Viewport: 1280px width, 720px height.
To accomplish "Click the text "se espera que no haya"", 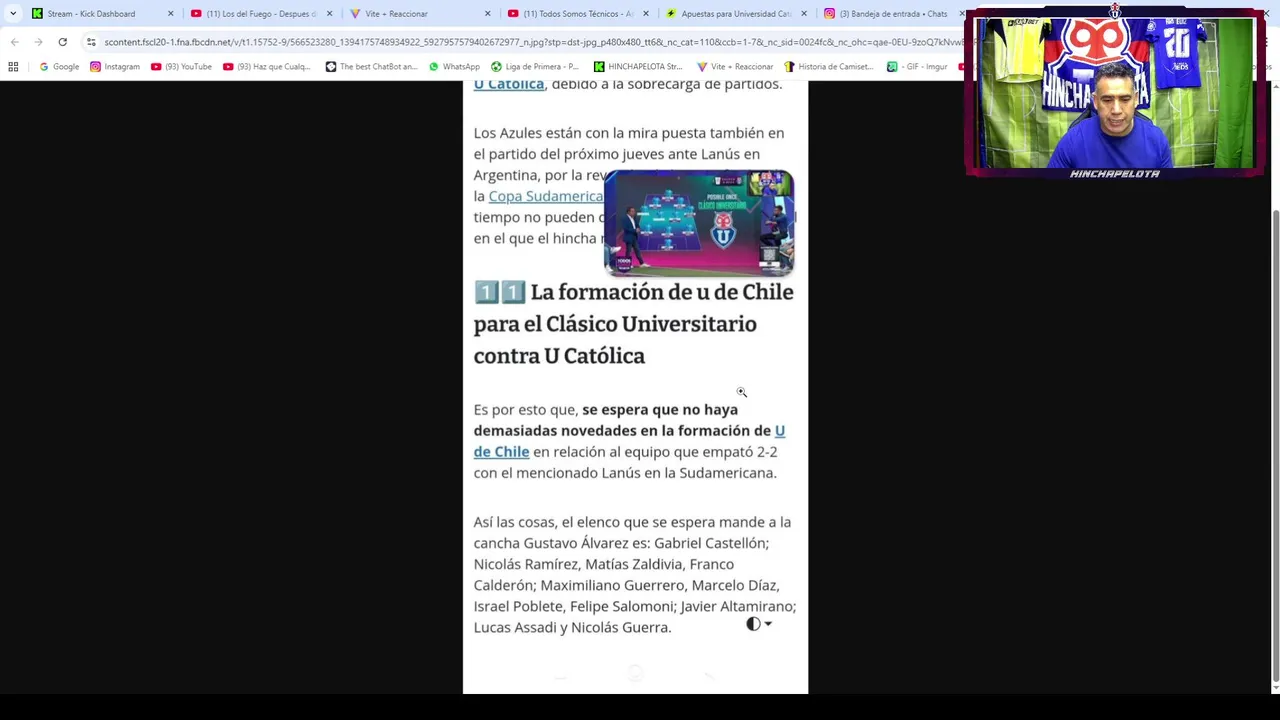I will [x=660, y=409].
